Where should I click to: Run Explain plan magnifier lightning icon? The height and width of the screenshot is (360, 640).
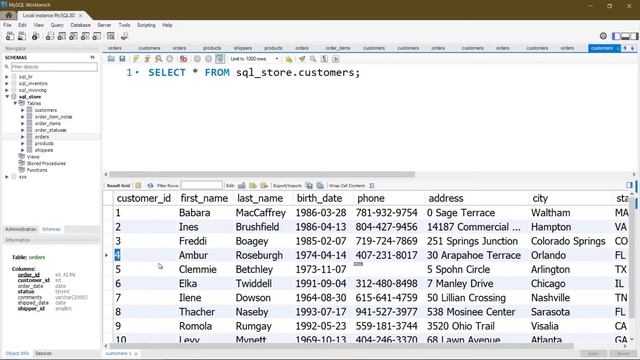[x=158, y=59]
